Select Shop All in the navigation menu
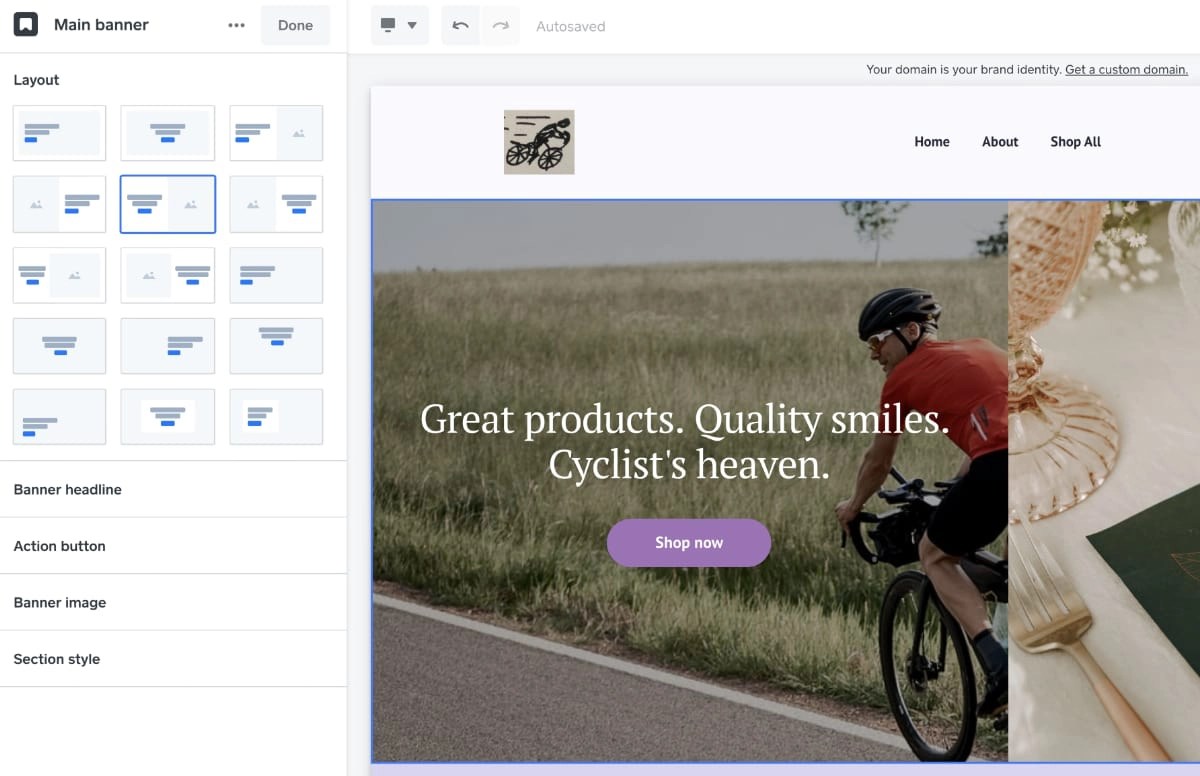 pyautogui.click(x=1074, y=141)
